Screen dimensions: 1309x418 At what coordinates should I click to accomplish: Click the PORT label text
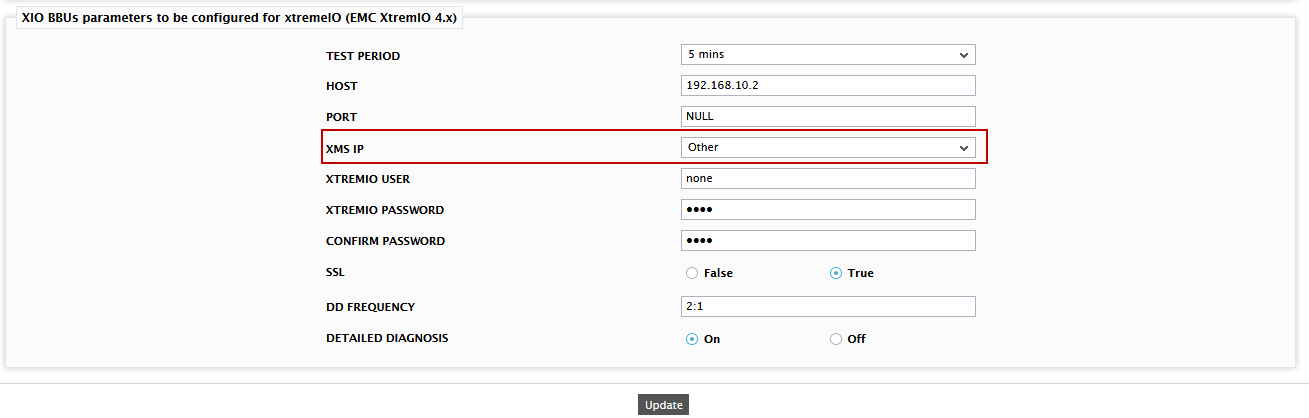tap(341, 117)
